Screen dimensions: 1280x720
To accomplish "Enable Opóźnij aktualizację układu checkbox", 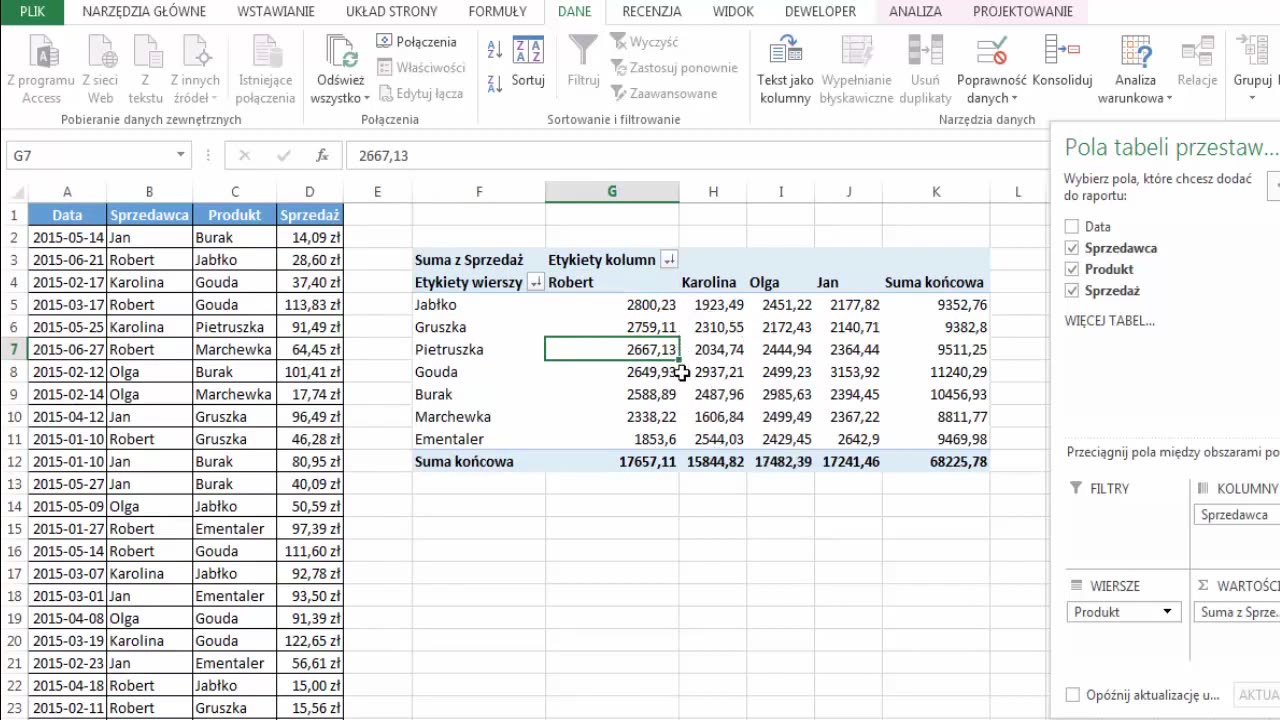I will tap(1073, 695).
